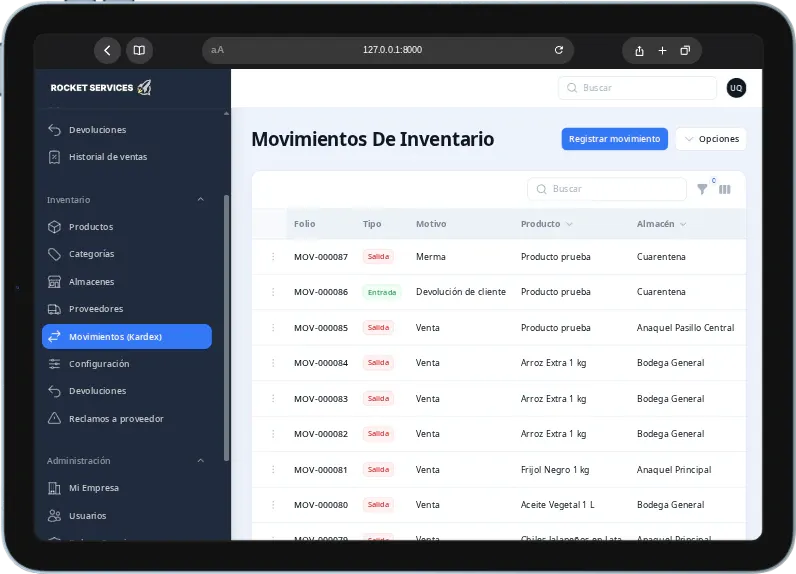Image resolution: width=796 pixels, height=574 pixels.
Task: Collapse the Inventario section chevron
Action: tap(201, 199)
